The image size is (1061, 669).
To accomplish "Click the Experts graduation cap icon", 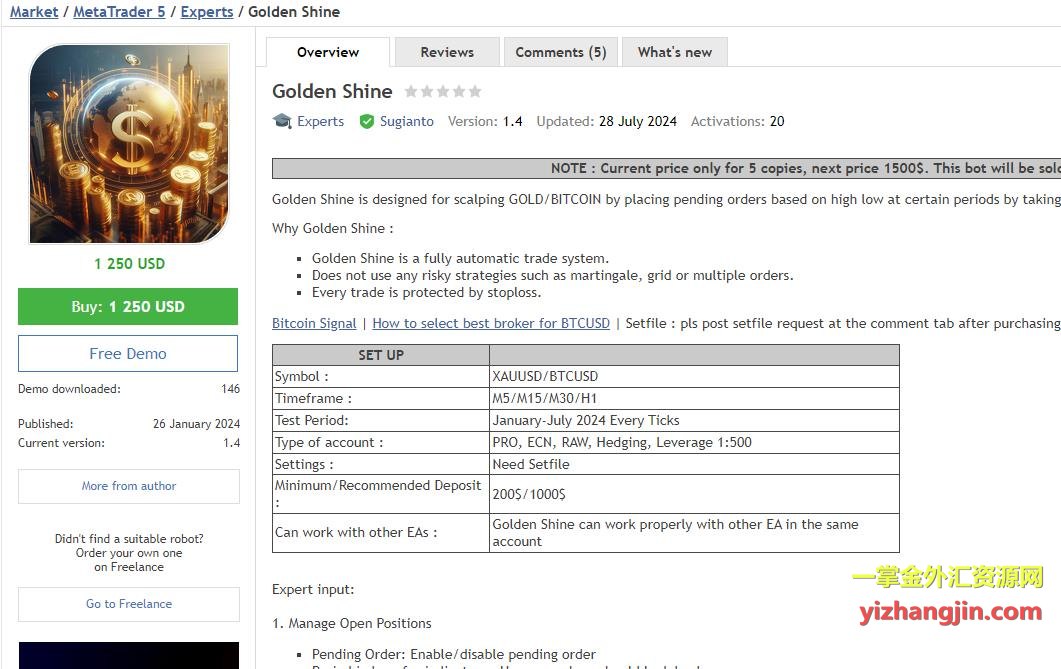I will pos(281,121).
